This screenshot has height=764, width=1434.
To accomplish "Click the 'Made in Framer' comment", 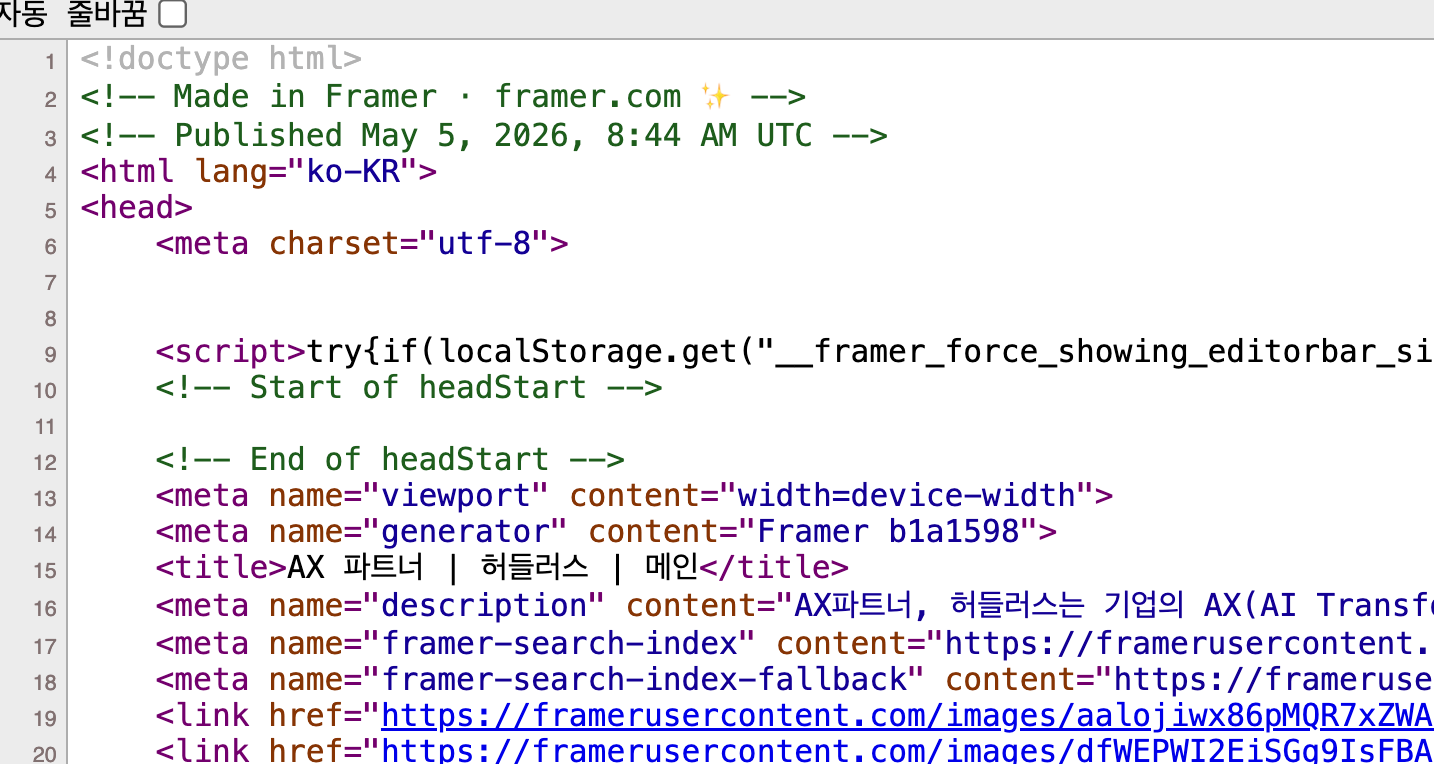I will click(443, 97).
